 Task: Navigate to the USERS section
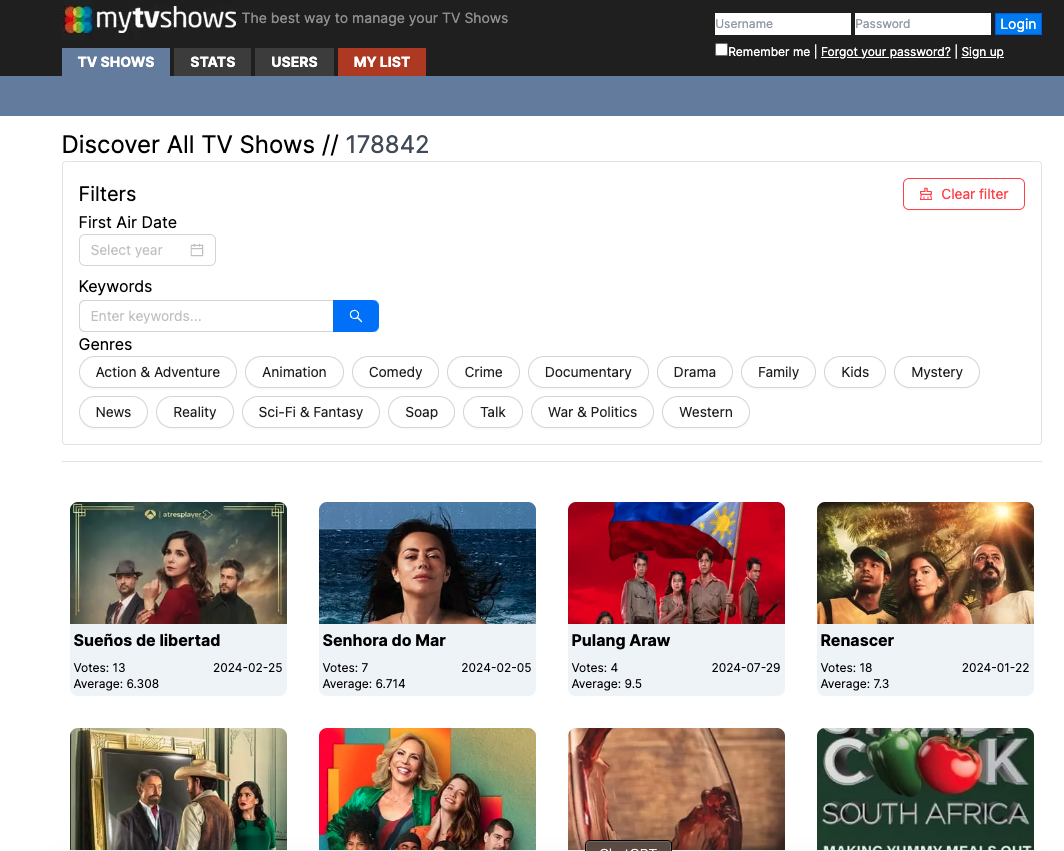click(293, 61)
